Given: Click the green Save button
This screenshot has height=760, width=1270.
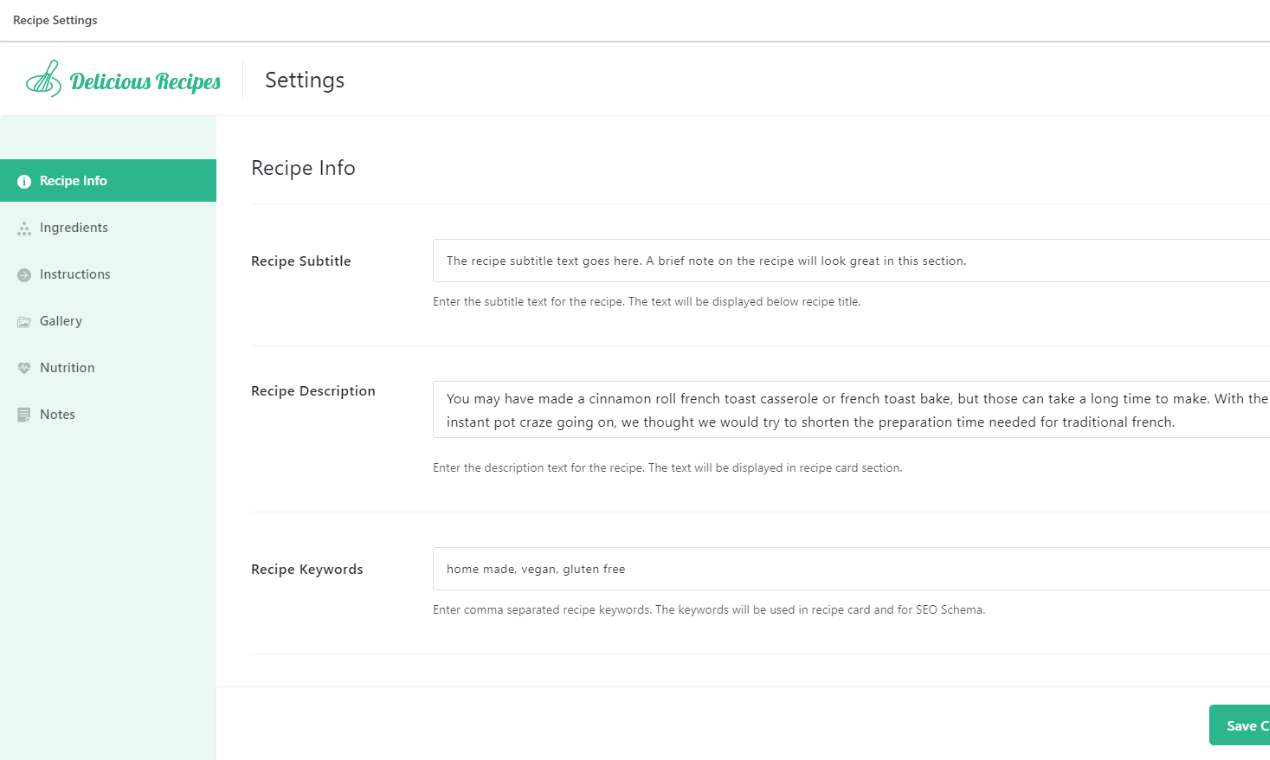Looking at the screenshot, I should 1240,726.
